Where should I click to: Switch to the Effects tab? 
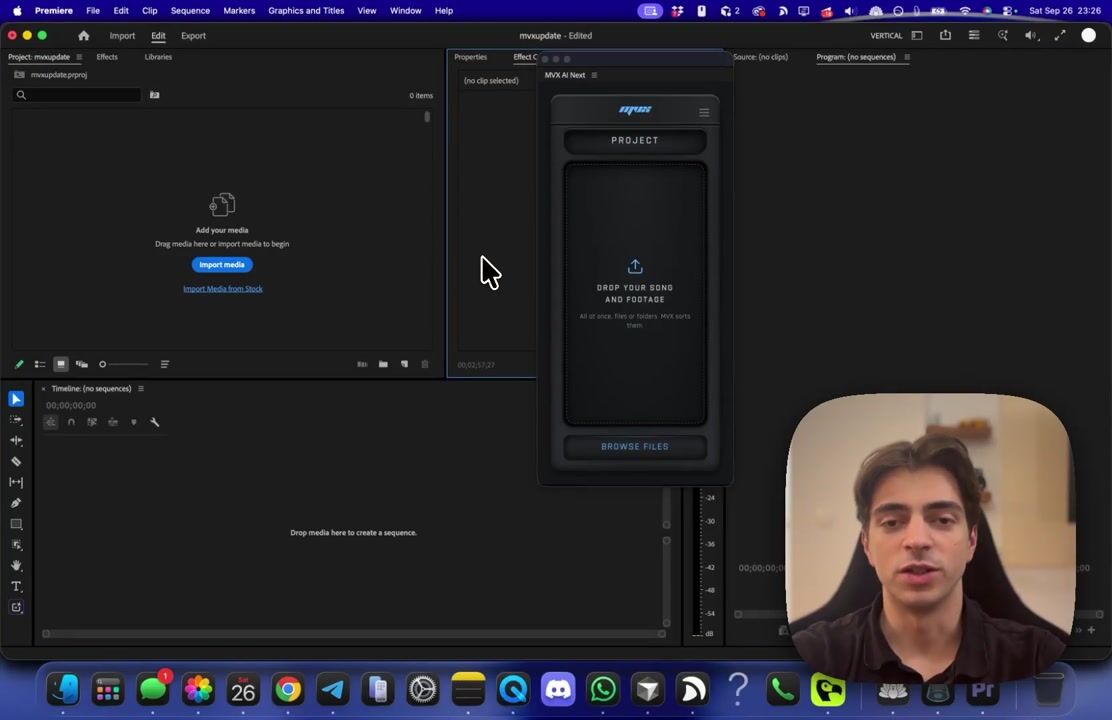(x=107, y=57)
